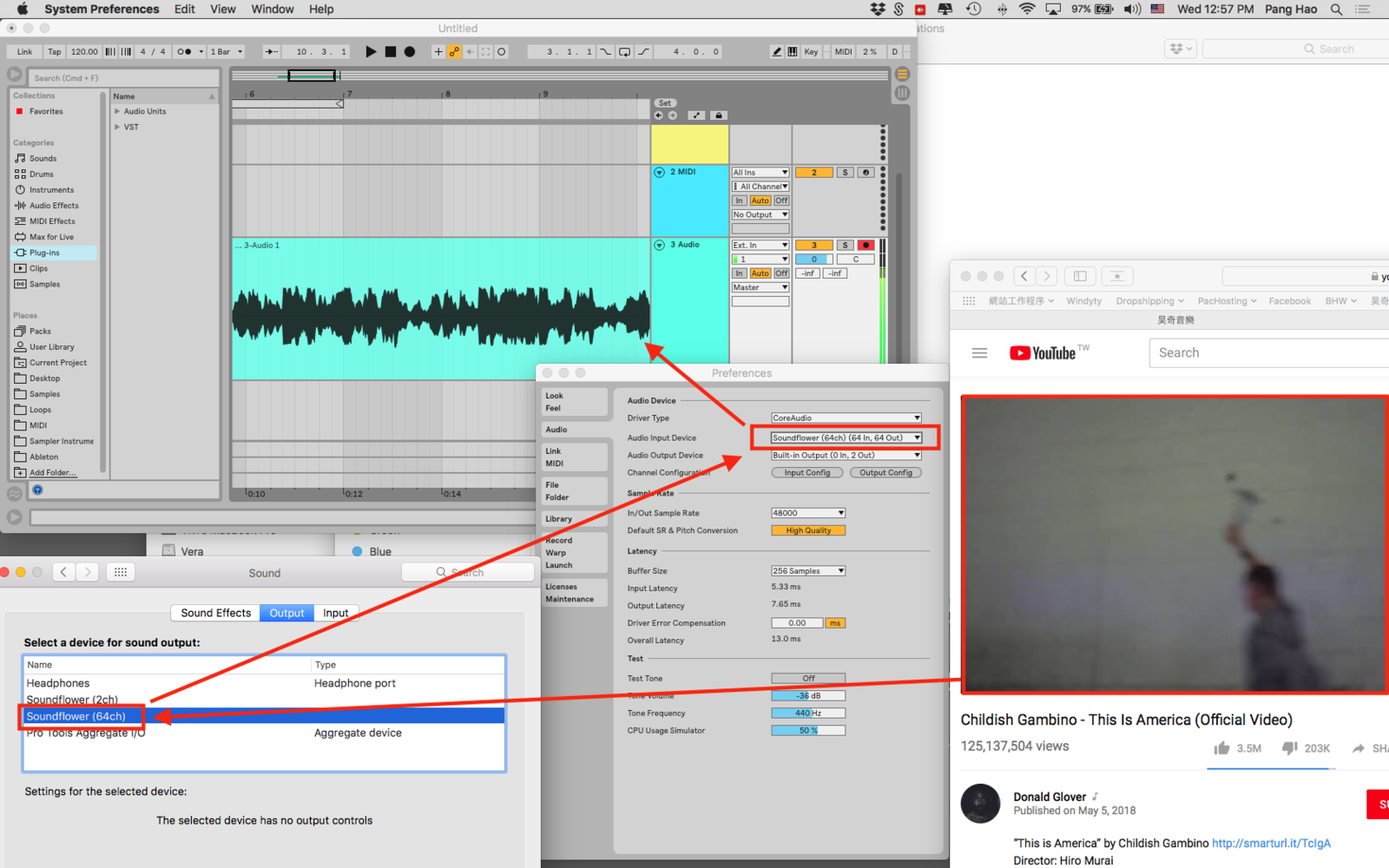Screen dimensions: 1389x868
Task: Click the thumbs up like icon
Action: 1222,748
